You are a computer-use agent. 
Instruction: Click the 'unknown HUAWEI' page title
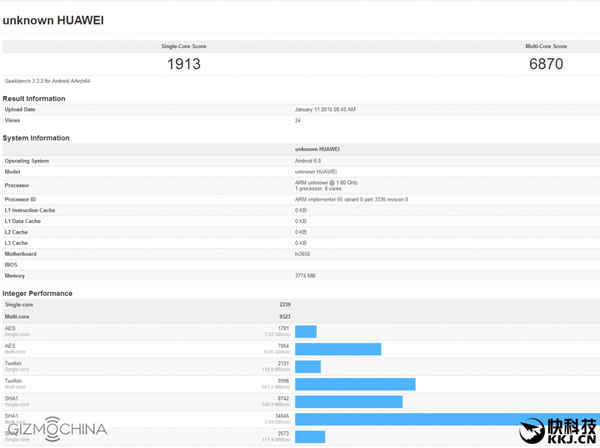(x=53, y=19)
